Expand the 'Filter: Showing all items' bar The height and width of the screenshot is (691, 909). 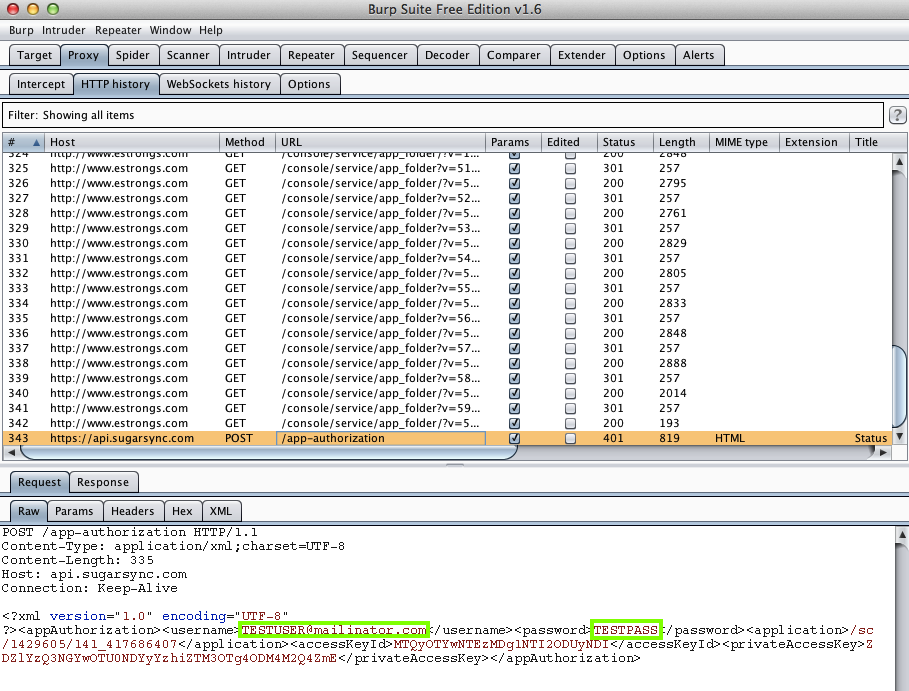tap(442, 115)
